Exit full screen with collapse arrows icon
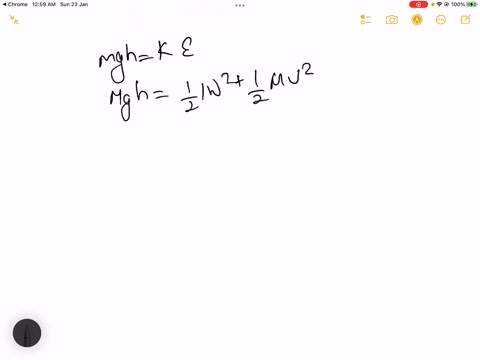 click(x=14, y=20)
